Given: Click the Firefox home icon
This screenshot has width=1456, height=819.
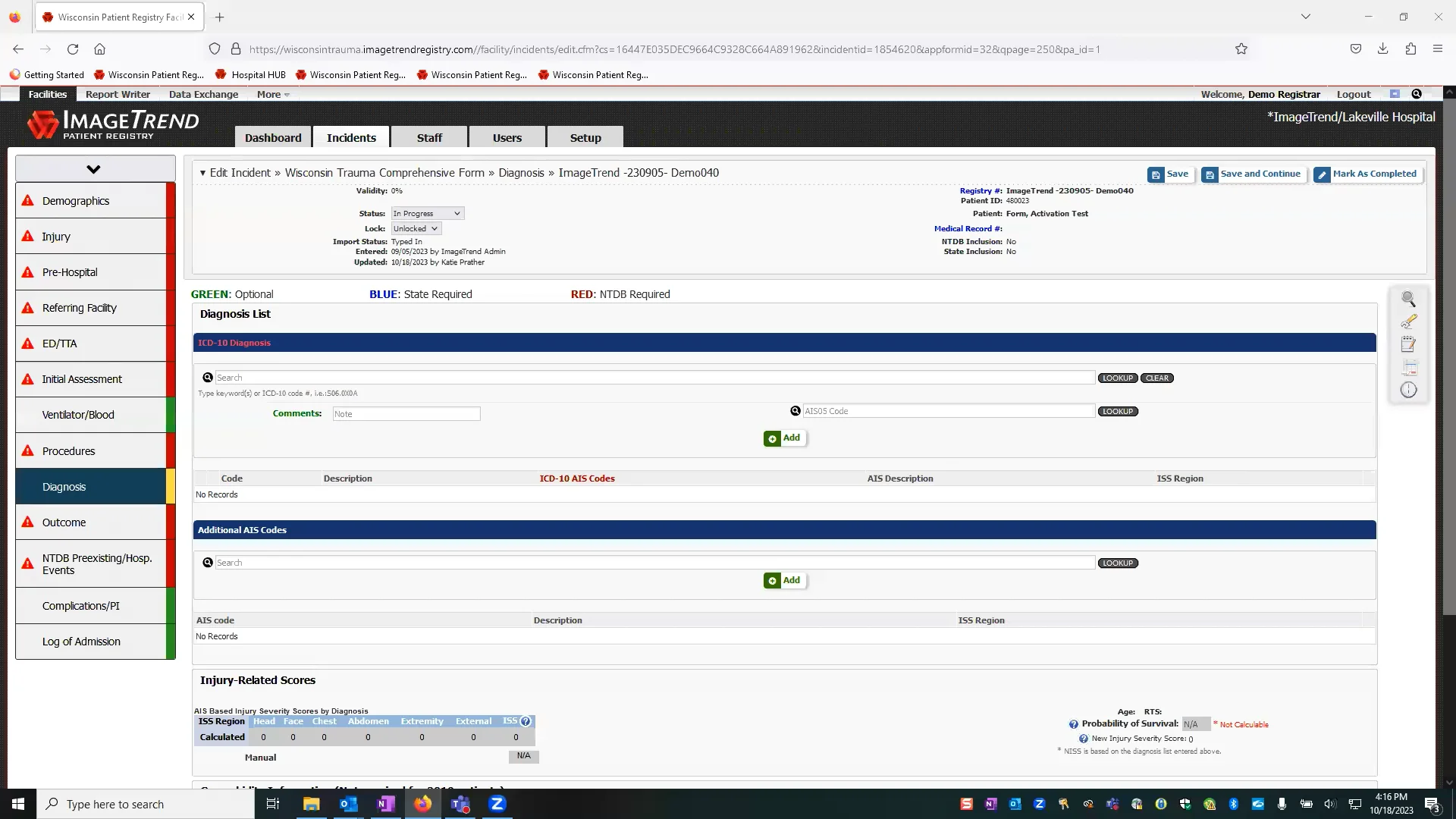Looking at the screenshot, I should (99, 49).
